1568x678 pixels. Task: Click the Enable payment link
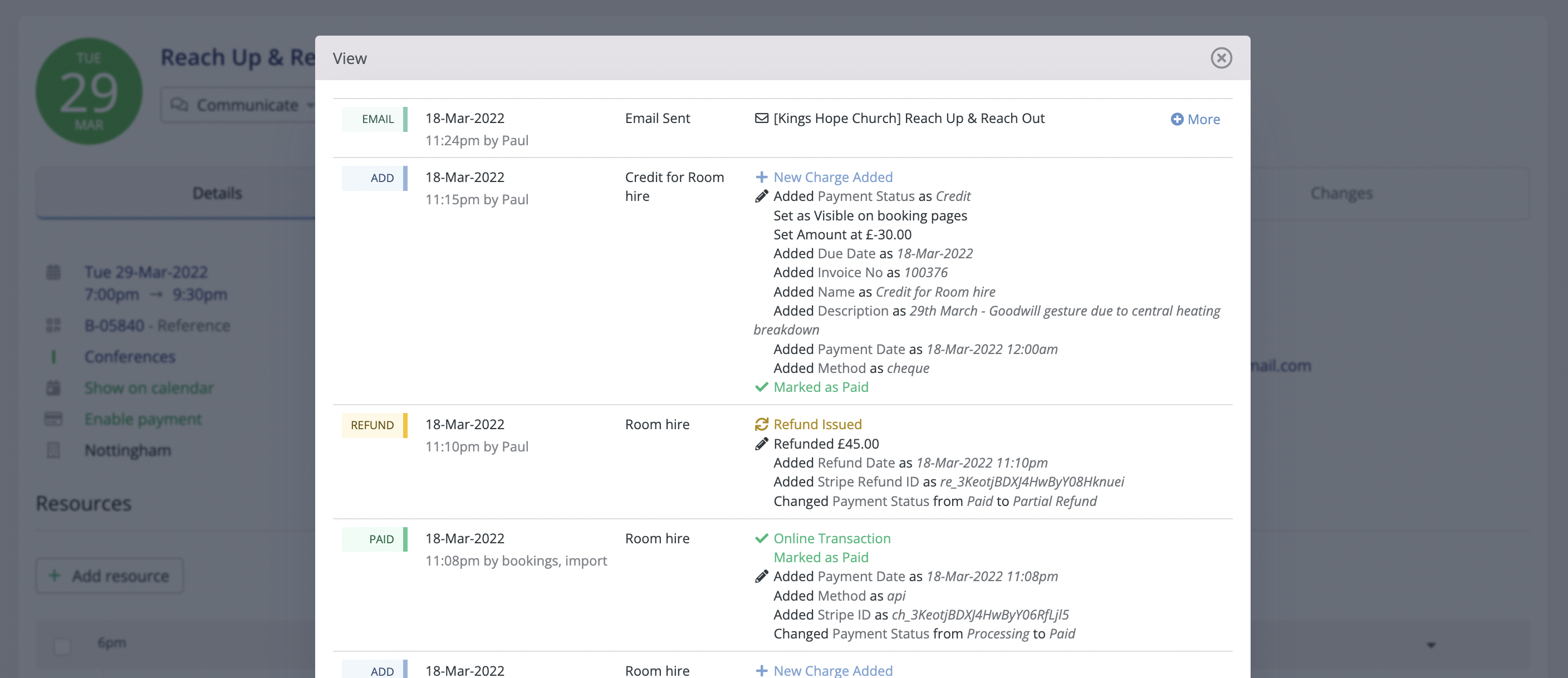coord(143,419)
